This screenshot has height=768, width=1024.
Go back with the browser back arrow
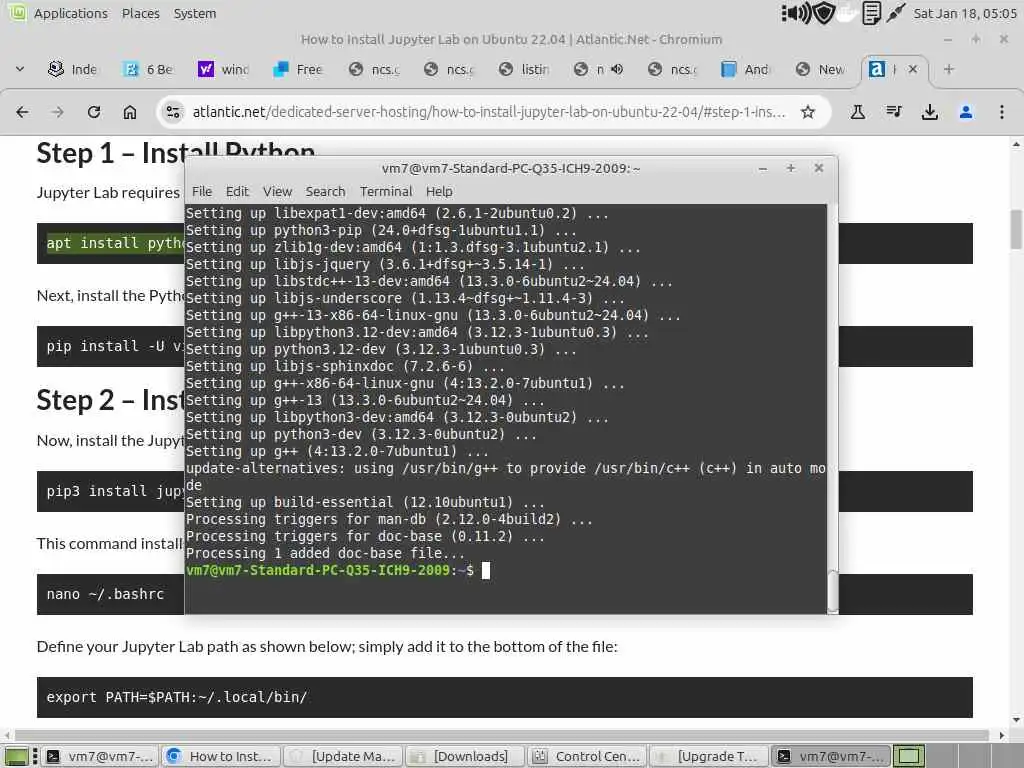[22, 112]
